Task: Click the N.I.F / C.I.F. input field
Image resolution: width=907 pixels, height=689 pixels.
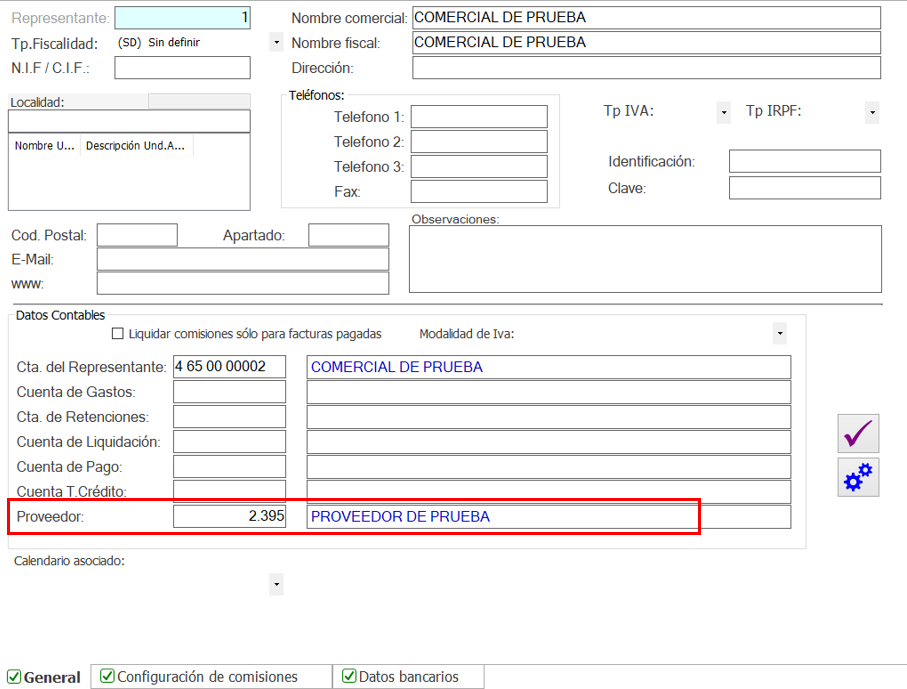Action: [x=182, y=68]
